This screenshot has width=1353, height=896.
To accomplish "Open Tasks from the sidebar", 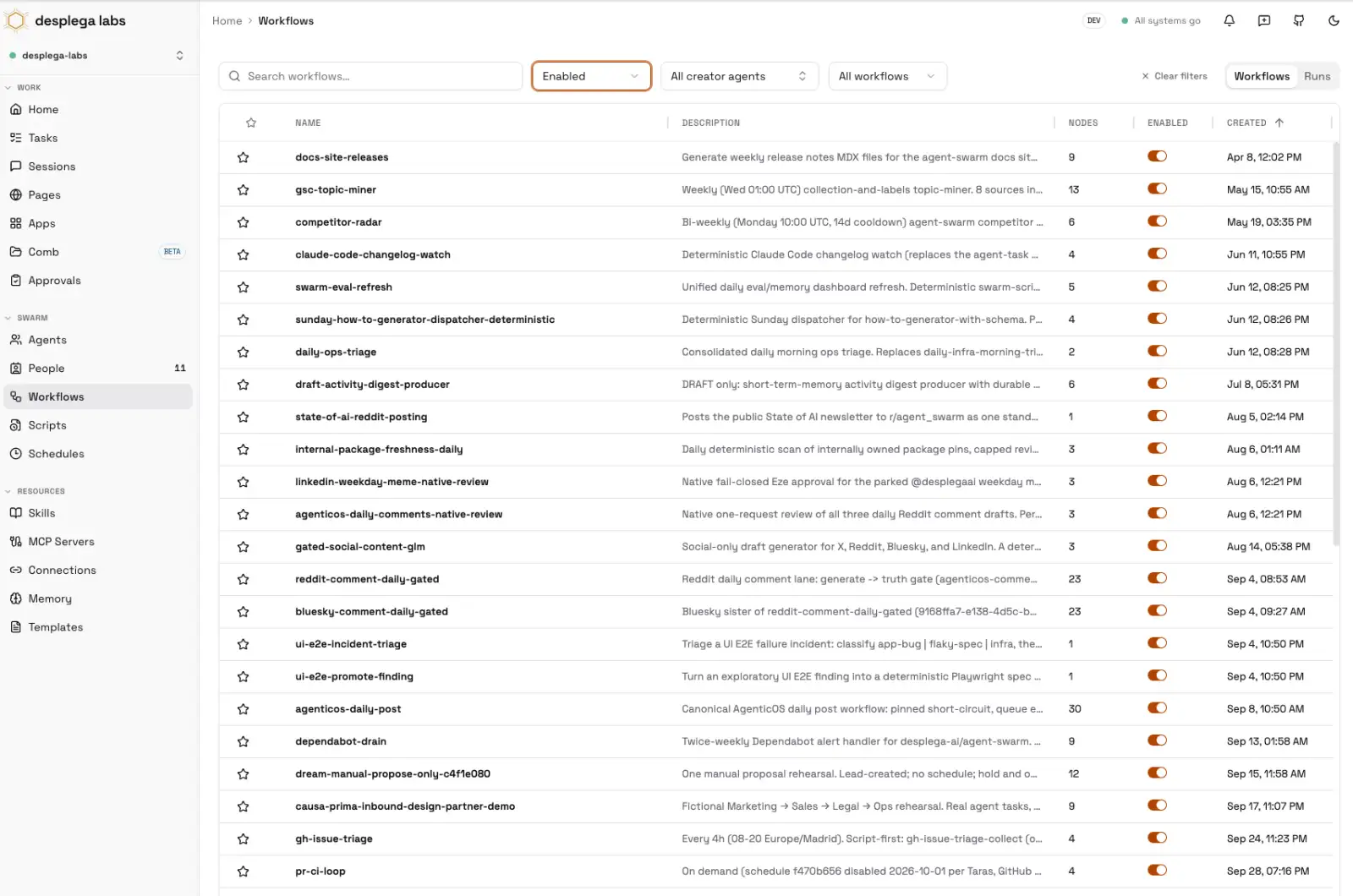I will click(x=100, y=138).
